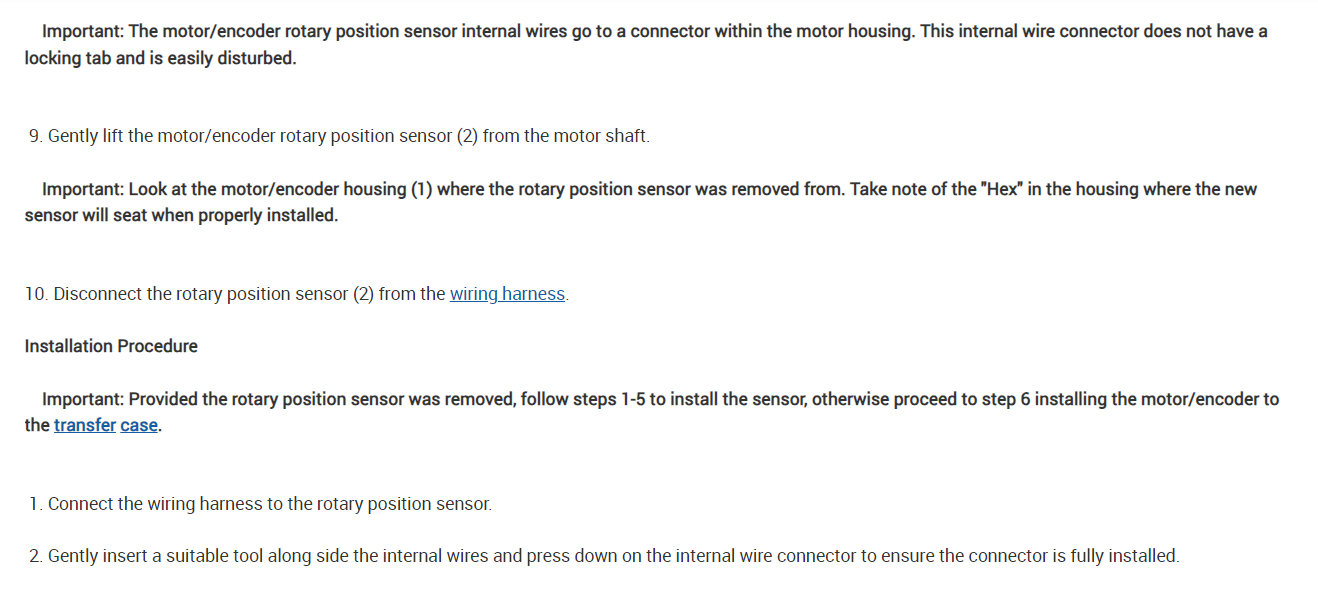Follow the case hyperlink
Viewport: 1318px width, 604px height.
click(139, 425)
